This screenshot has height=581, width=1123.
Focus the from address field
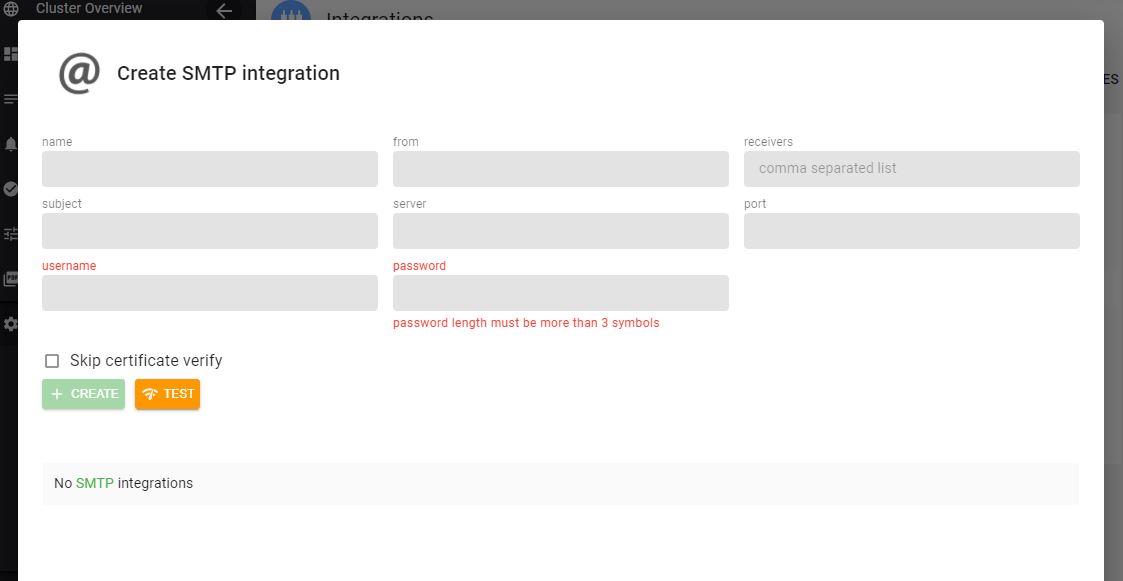[x=560, y=169]
